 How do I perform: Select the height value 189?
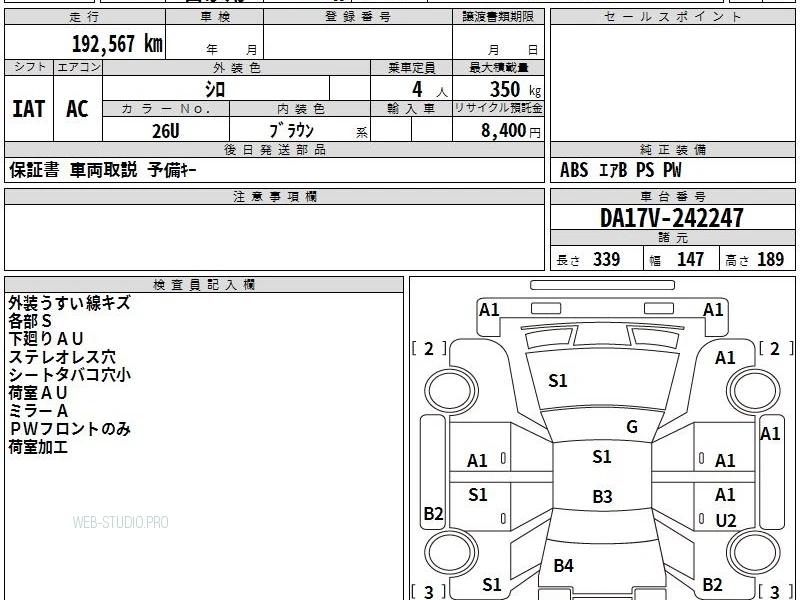click(x=770, y=260)
